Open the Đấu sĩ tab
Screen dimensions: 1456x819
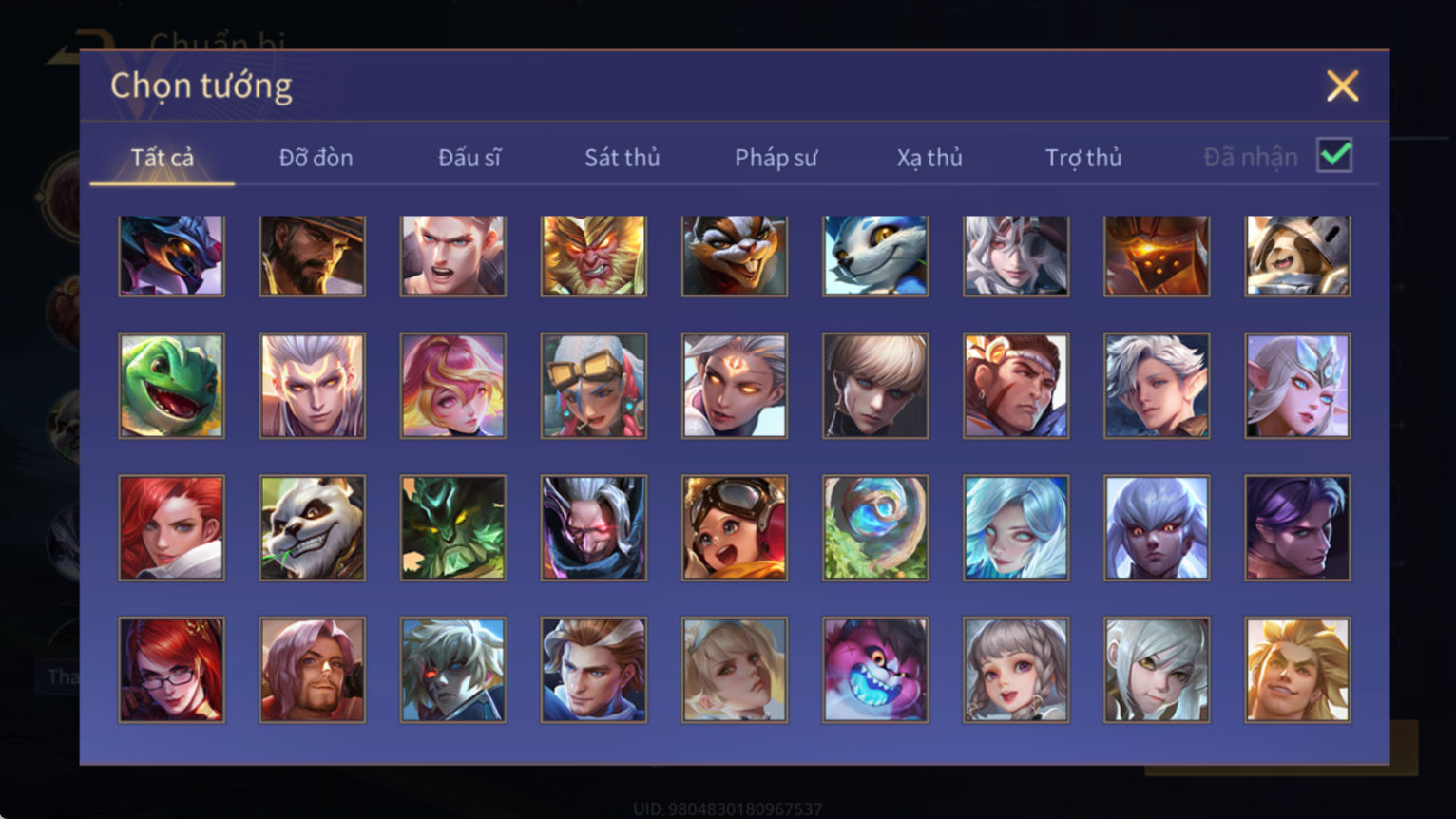[x=469, y=158]
